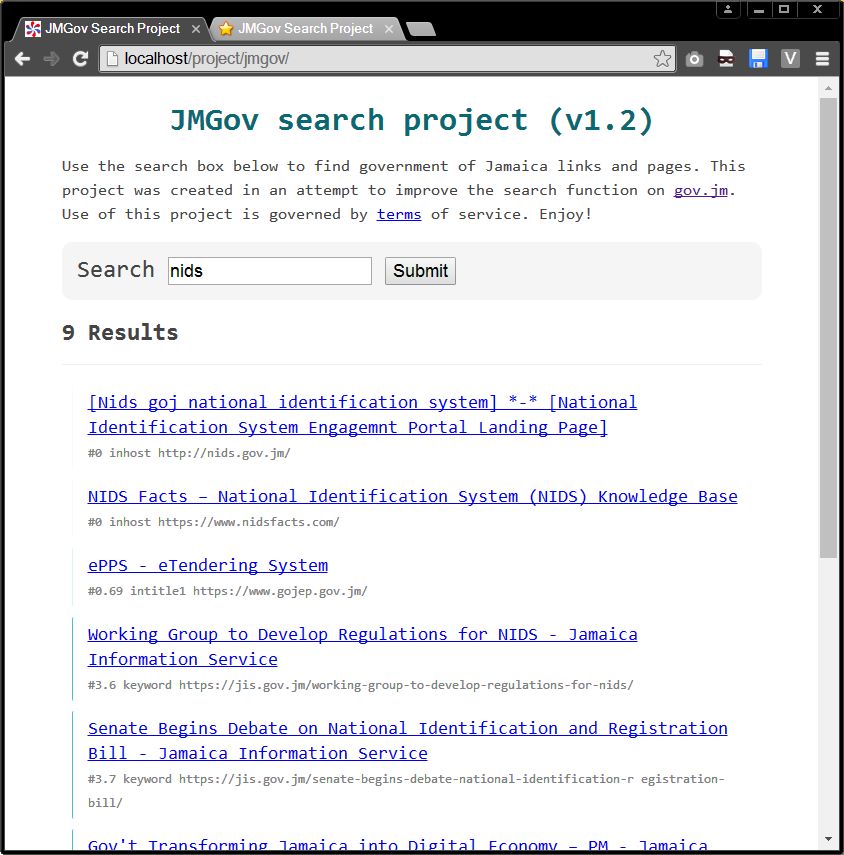
Task: Switch to the starred JMGov Search Project tab
Action: tap(305, 28)
